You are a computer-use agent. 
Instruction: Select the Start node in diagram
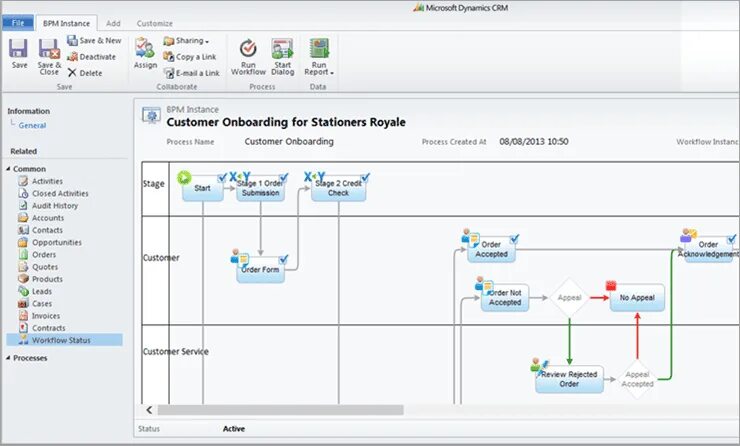pos(202,188)
